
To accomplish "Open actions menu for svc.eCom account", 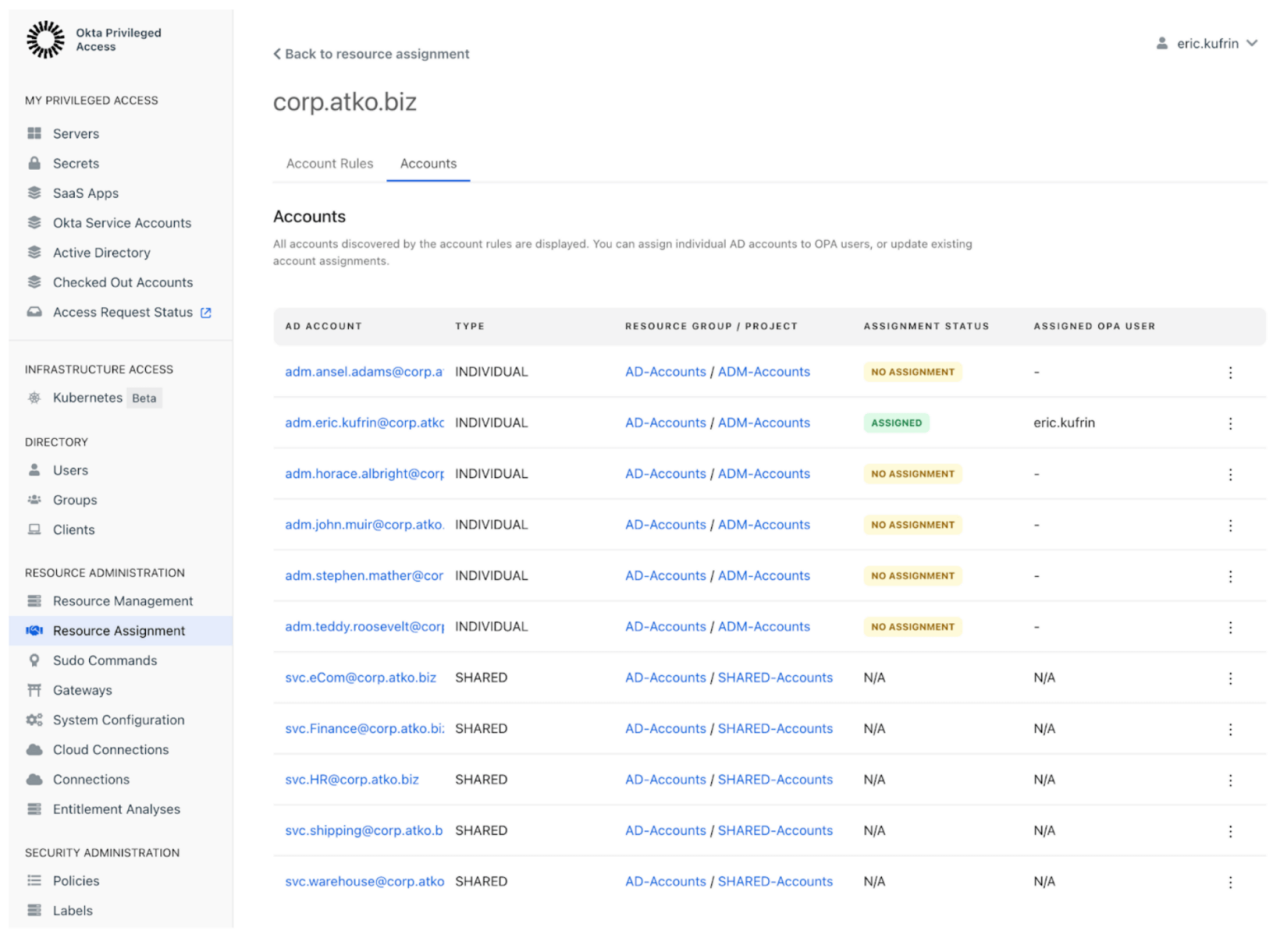I will point(1229,677).
